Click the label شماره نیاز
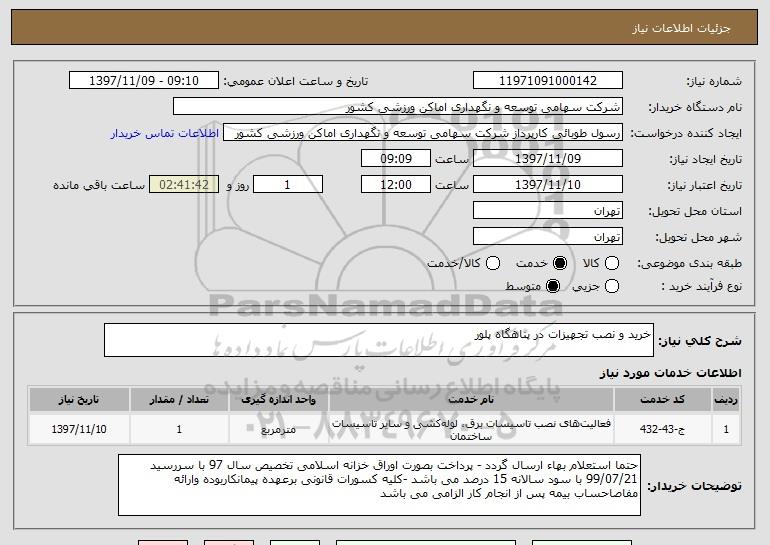Viewport: 770px width, 545px height. click(714, 82)
